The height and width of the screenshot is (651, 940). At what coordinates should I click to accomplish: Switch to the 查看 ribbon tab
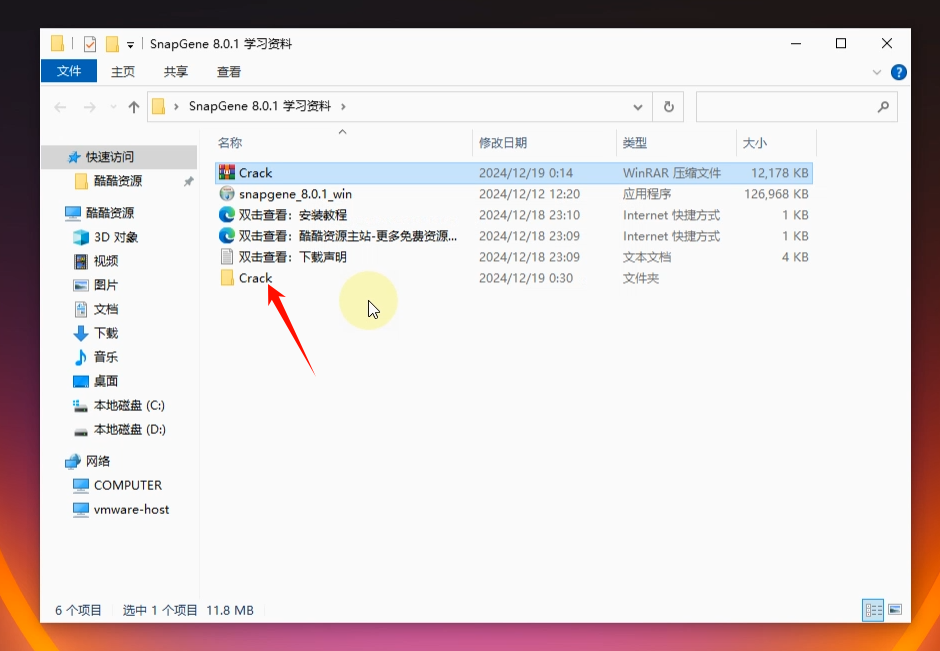(229, 72)
